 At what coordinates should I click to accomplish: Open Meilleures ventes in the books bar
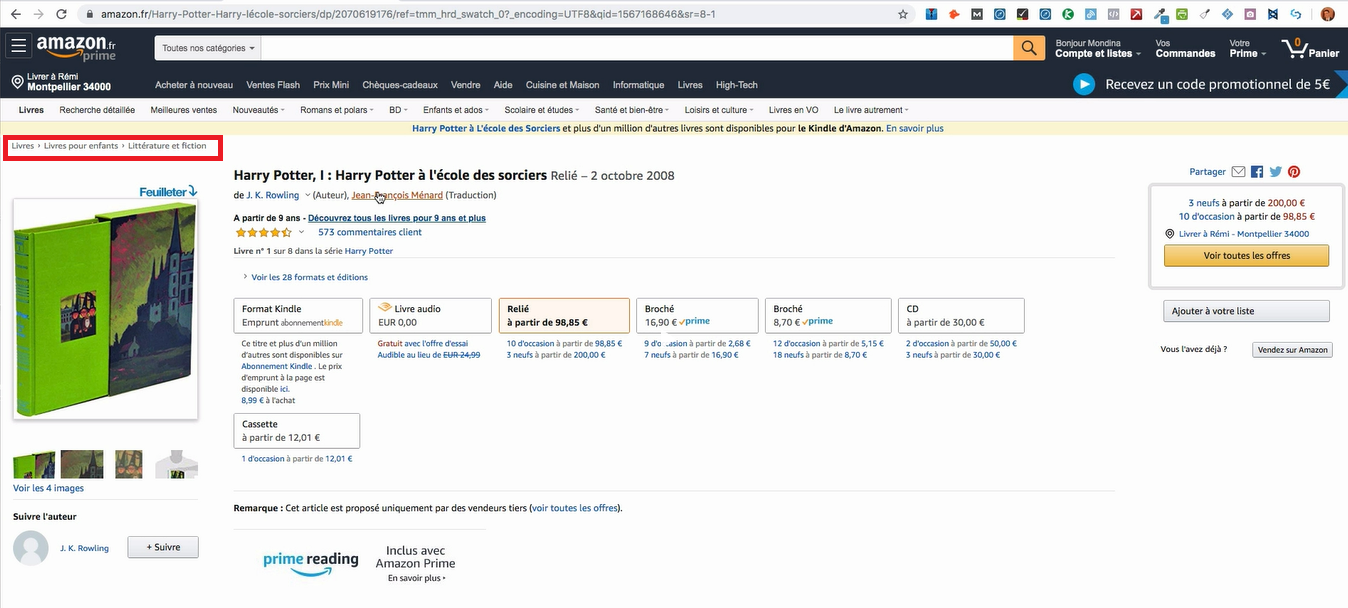click(183, 110)
